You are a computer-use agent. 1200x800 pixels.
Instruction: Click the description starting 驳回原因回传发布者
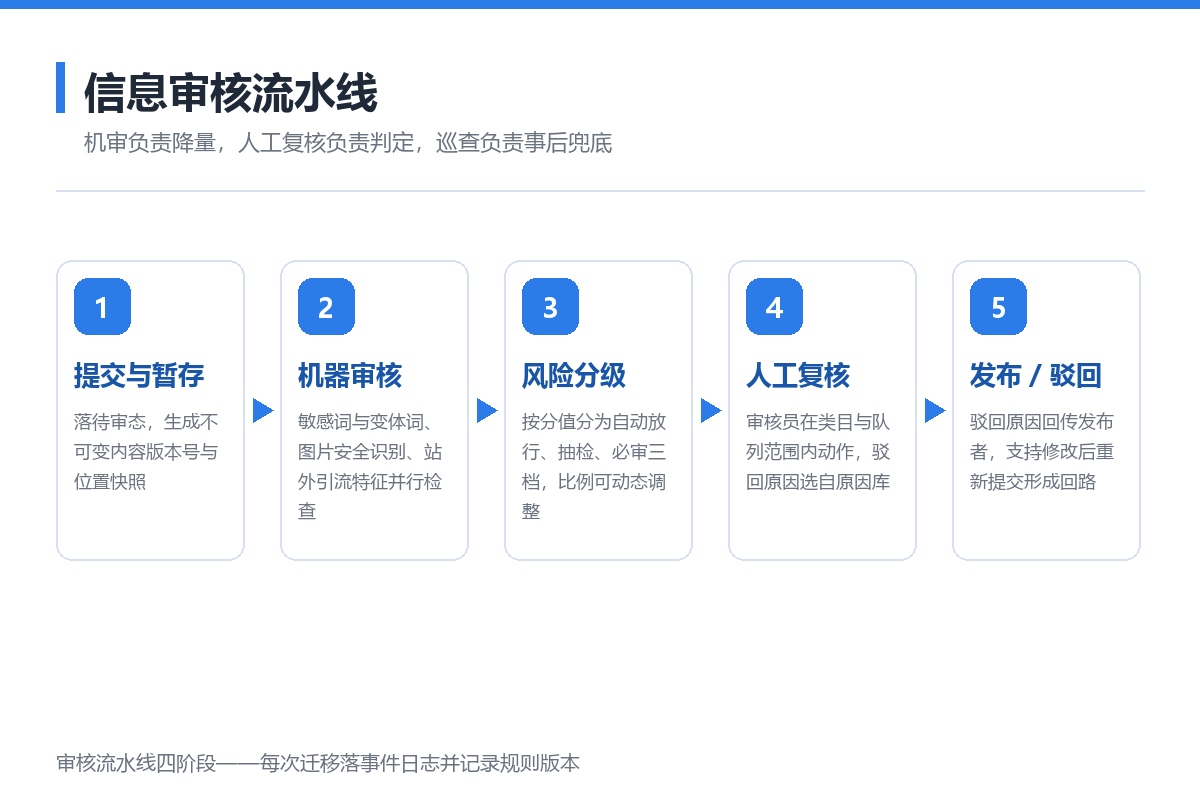click(x=1042, y=452)
